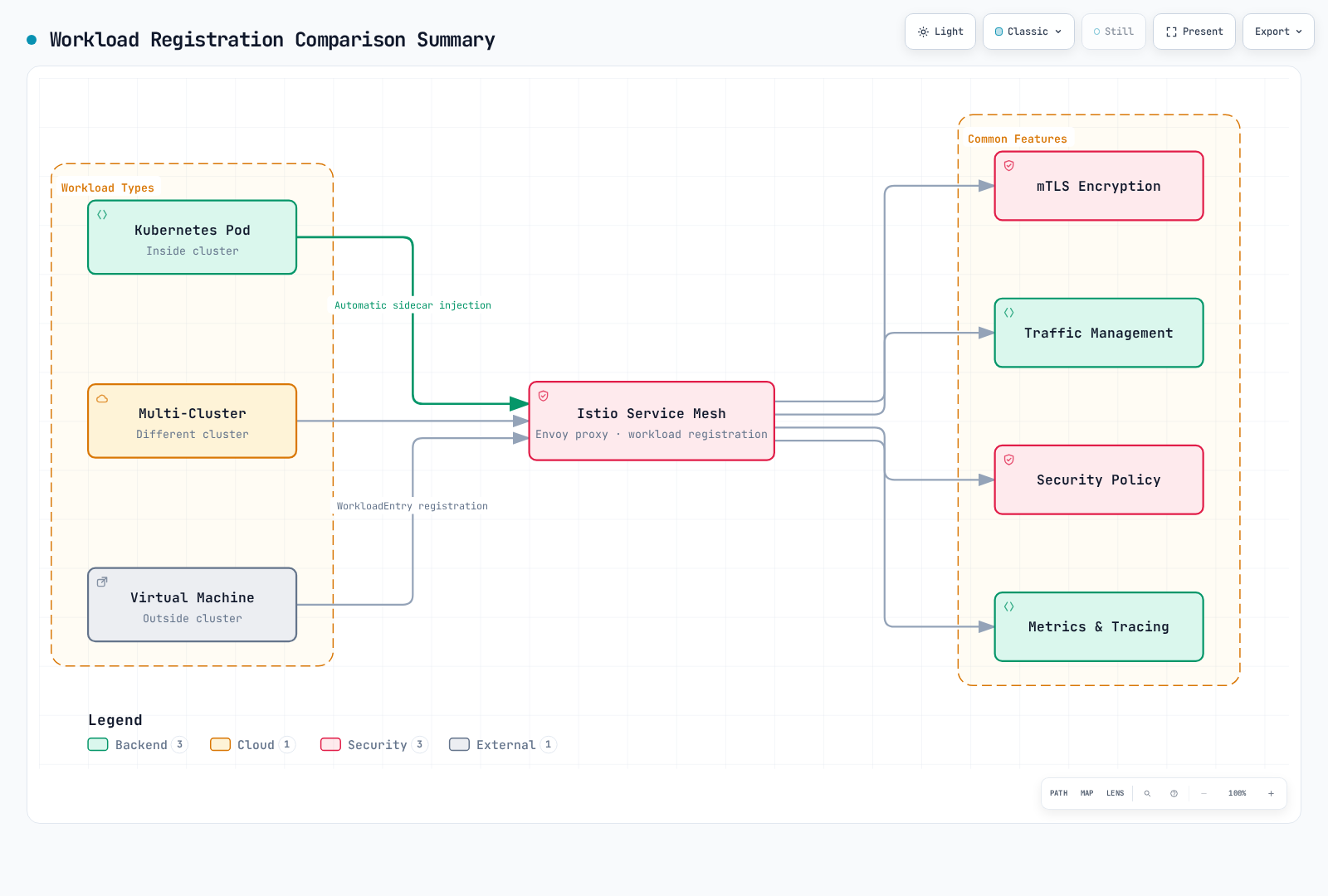
Task: Enter Present mode
Action: click(1194, 32)
